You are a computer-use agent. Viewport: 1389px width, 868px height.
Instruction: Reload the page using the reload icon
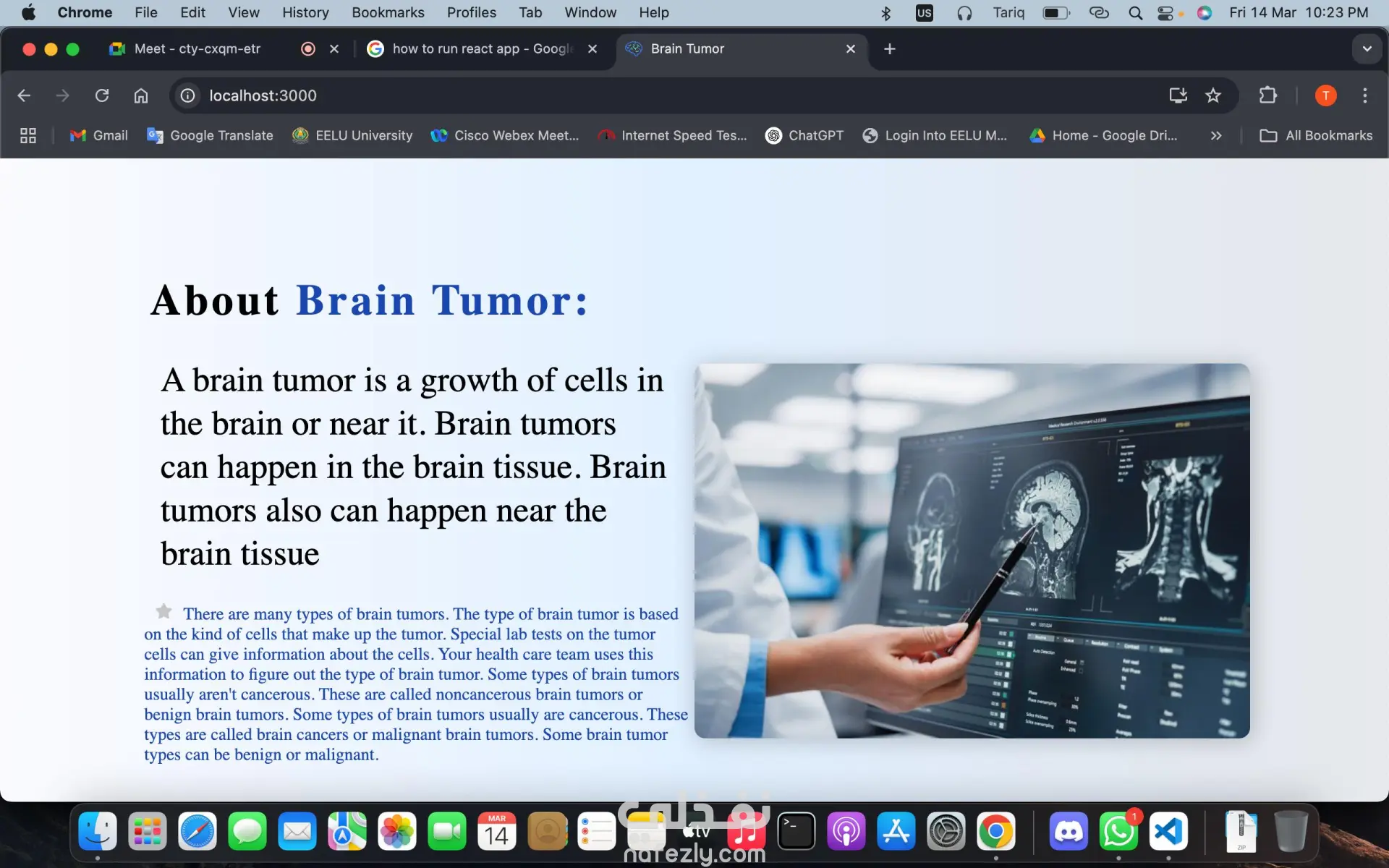click(102, 95)
